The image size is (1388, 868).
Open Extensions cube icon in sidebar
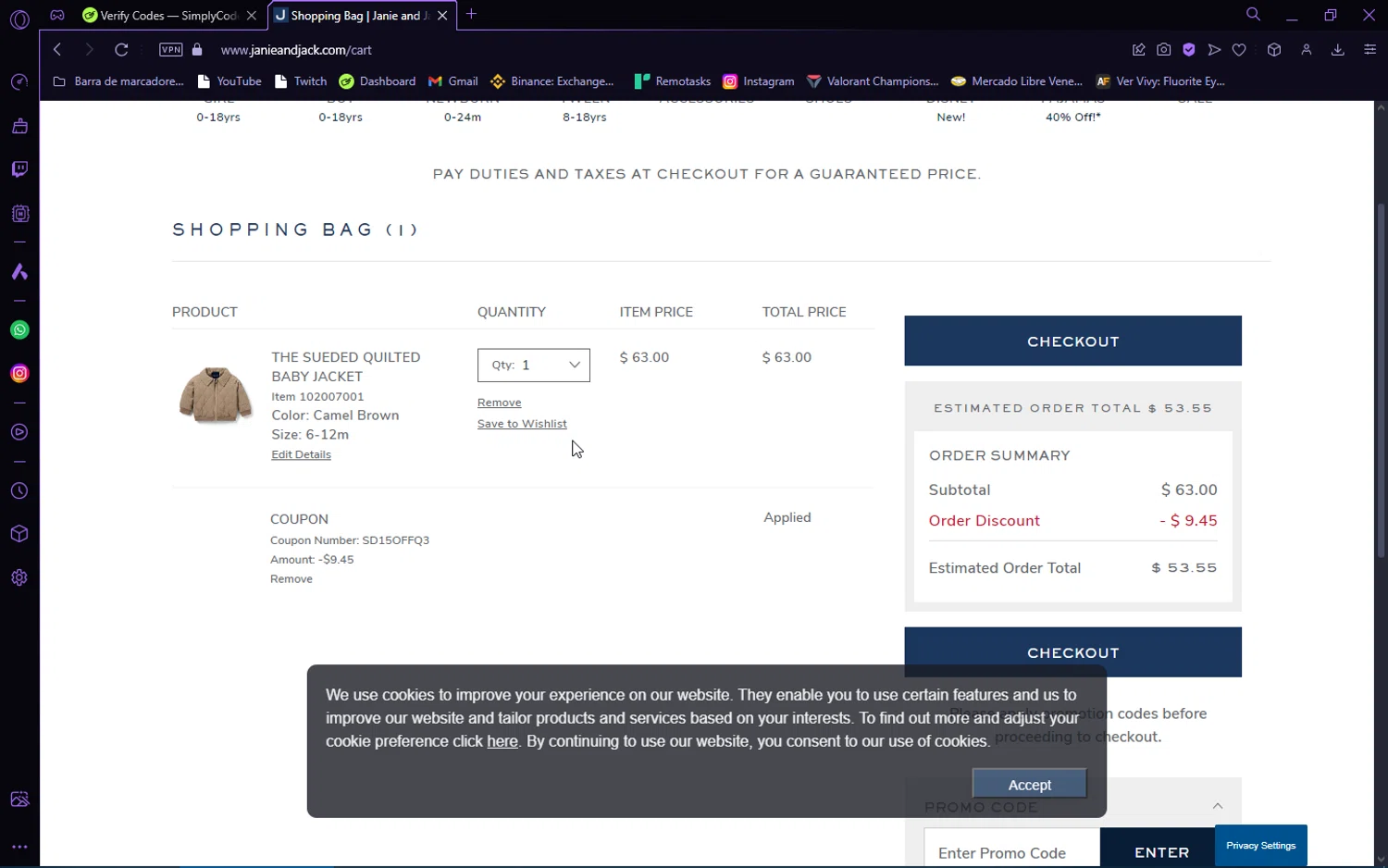coord(19,534)
